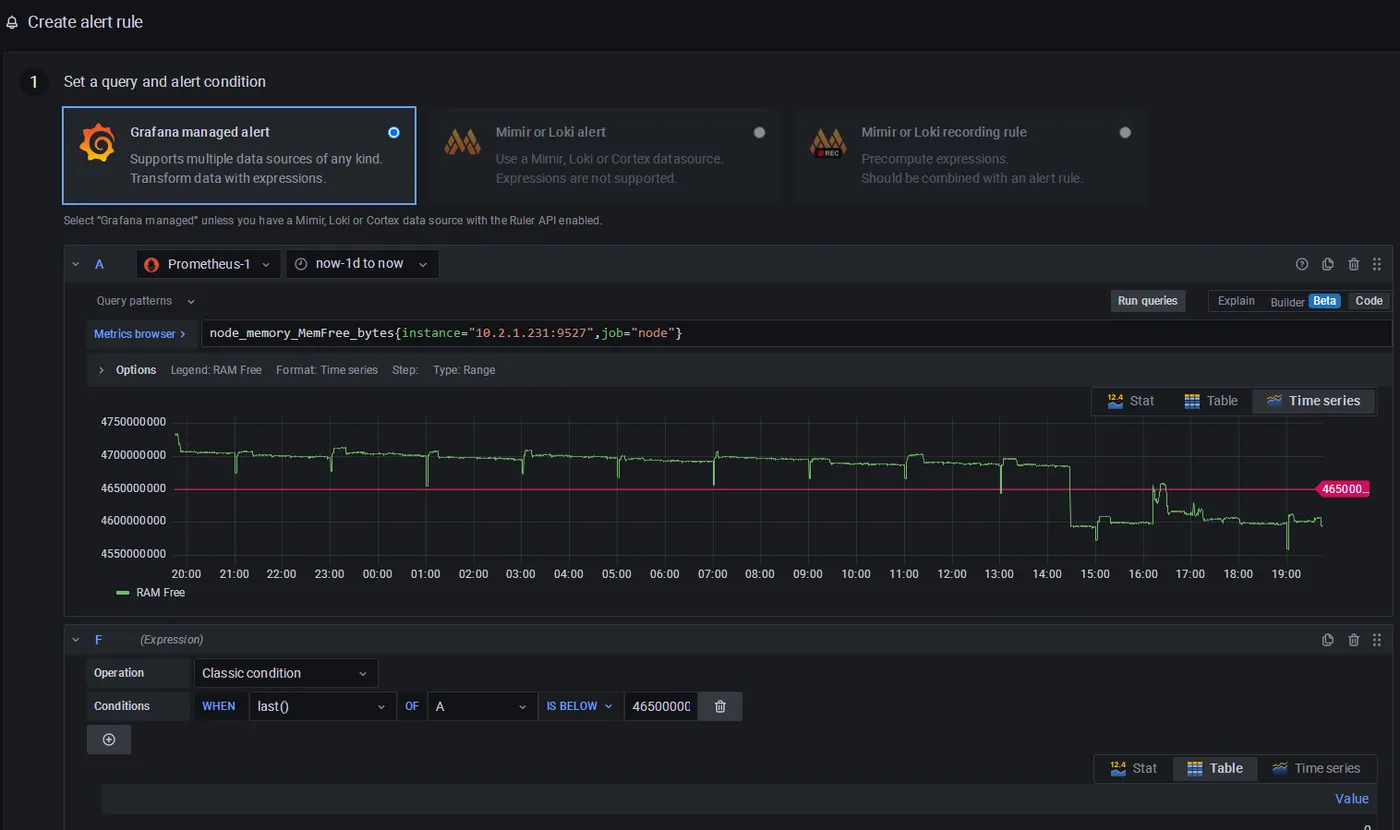The image size is (1400, 830).
Task: Collapse query A row chevron
Action: tap(76, 264)
